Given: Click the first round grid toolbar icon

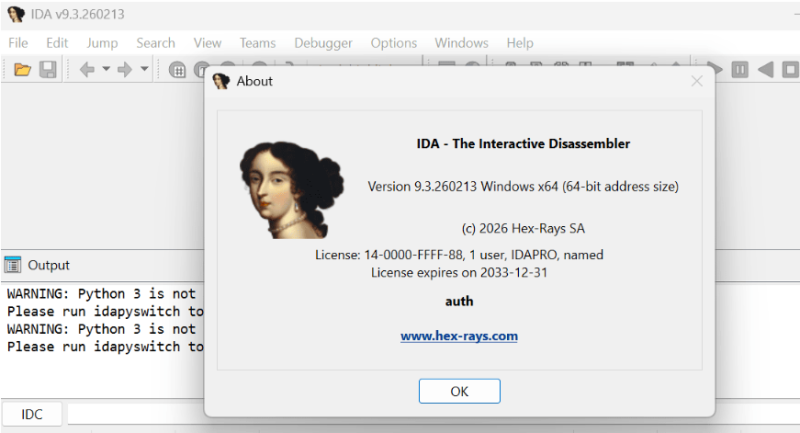Looking at the screenshot, I should coord(177,70).
